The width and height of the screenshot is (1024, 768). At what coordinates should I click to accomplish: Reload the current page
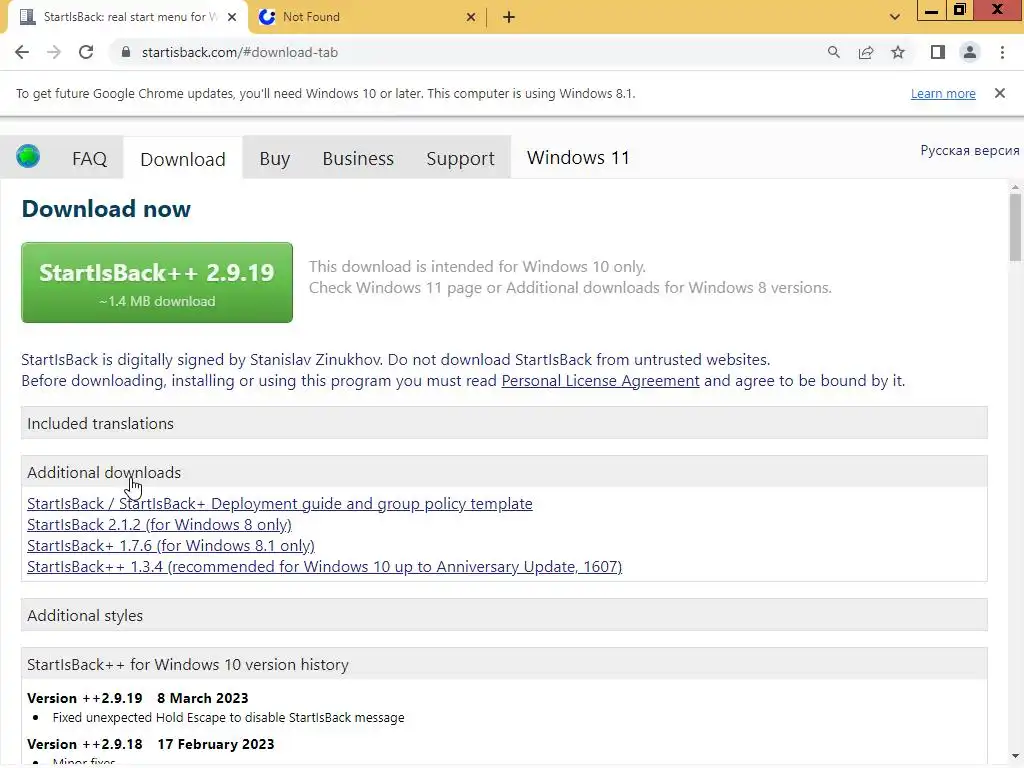pyautogui.click(x=86, y=52)
